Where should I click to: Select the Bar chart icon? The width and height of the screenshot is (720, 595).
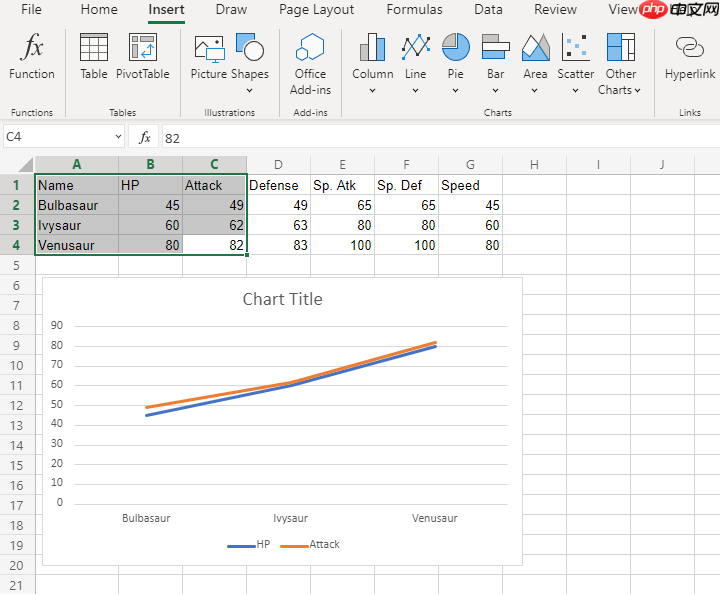pos(495,47)
